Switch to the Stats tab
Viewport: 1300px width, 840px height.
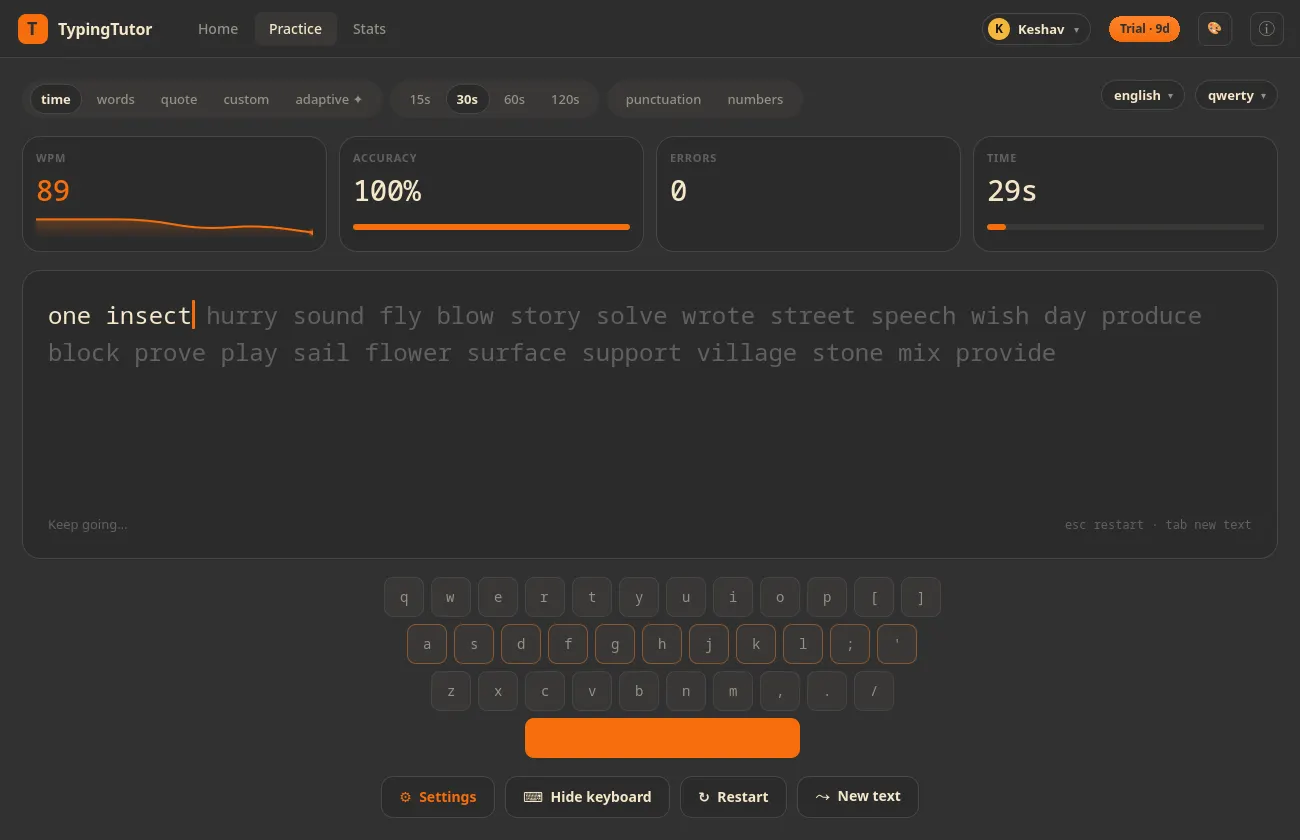coord(369,29)
